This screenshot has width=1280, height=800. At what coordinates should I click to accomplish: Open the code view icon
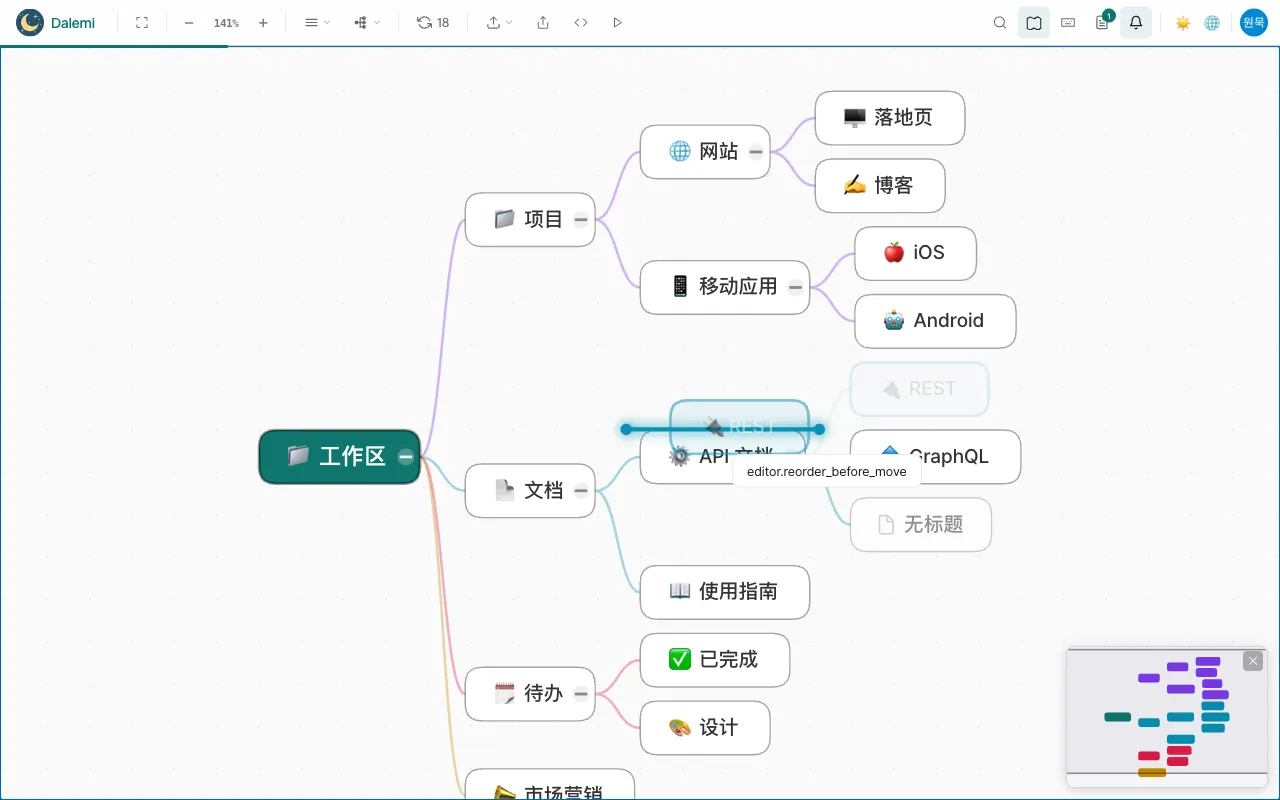click(581, 22)
